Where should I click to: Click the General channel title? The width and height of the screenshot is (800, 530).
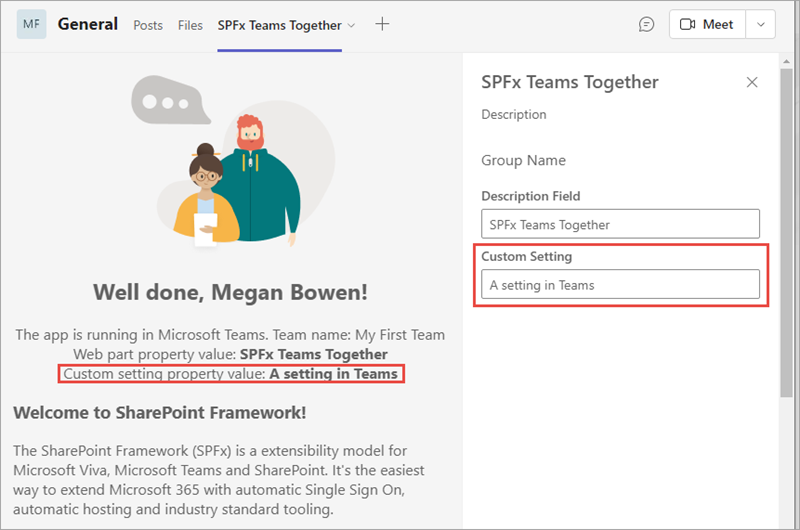click(88, 24)
